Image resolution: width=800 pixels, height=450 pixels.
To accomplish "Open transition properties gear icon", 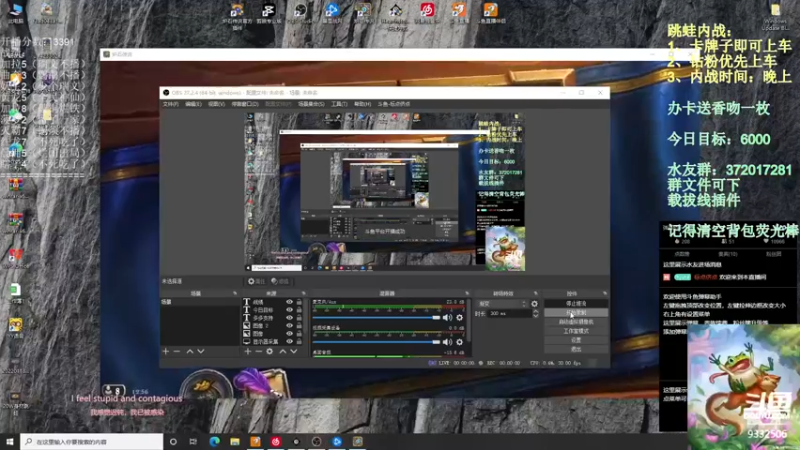I will (x=535, y=304).
